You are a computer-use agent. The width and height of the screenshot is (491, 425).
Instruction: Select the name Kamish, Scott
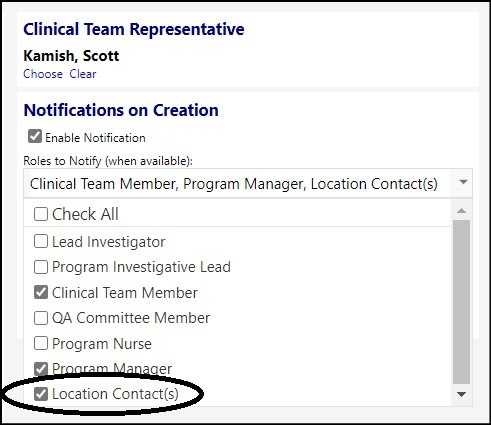pos(71,56)
